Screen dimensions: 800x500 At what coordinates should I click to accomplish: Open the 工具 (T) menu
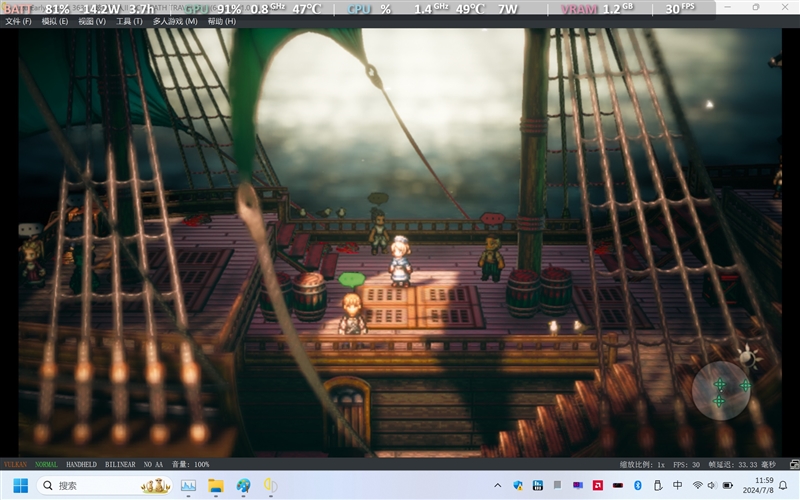tap(129, 21)
